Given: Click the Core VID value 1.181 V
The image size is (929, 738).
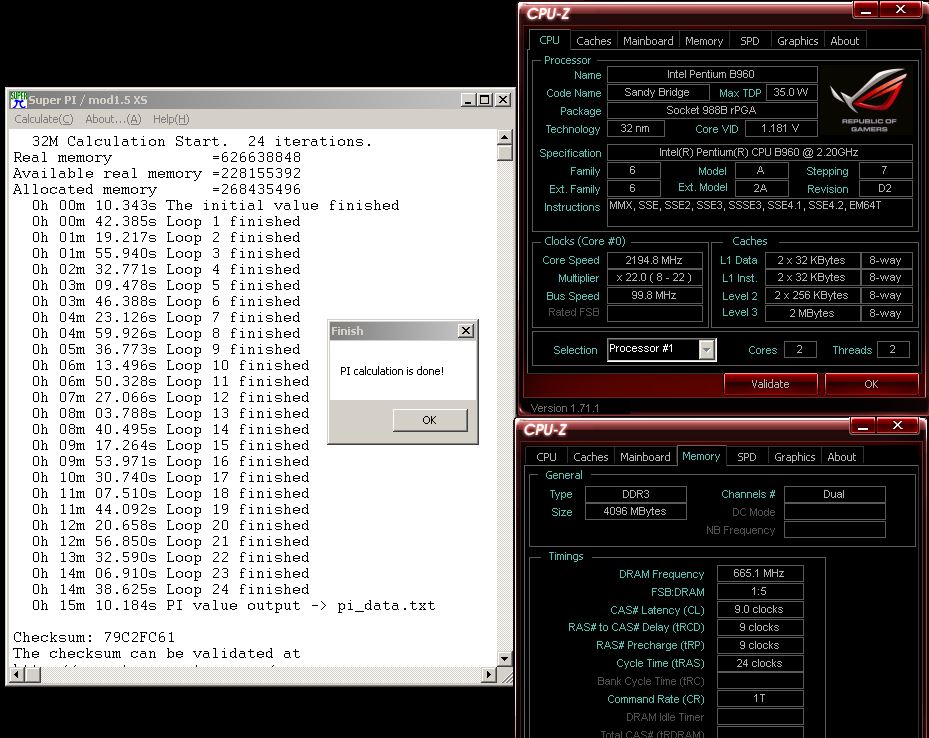Looking at the screenshot, I should [780, 129].
